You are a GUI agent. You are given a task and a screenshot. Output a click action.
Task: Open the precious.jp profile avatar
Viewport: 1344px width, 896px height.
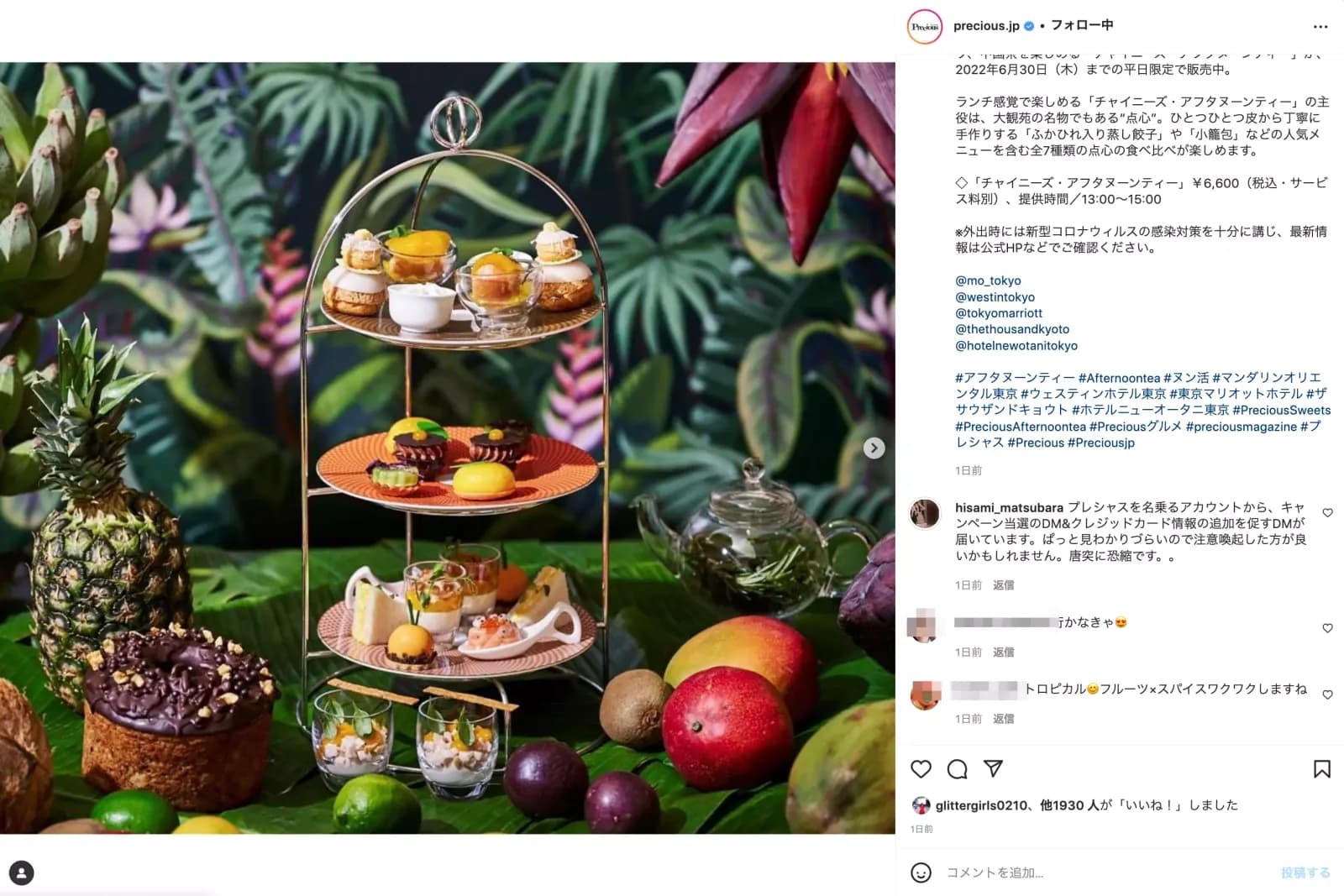925,26
